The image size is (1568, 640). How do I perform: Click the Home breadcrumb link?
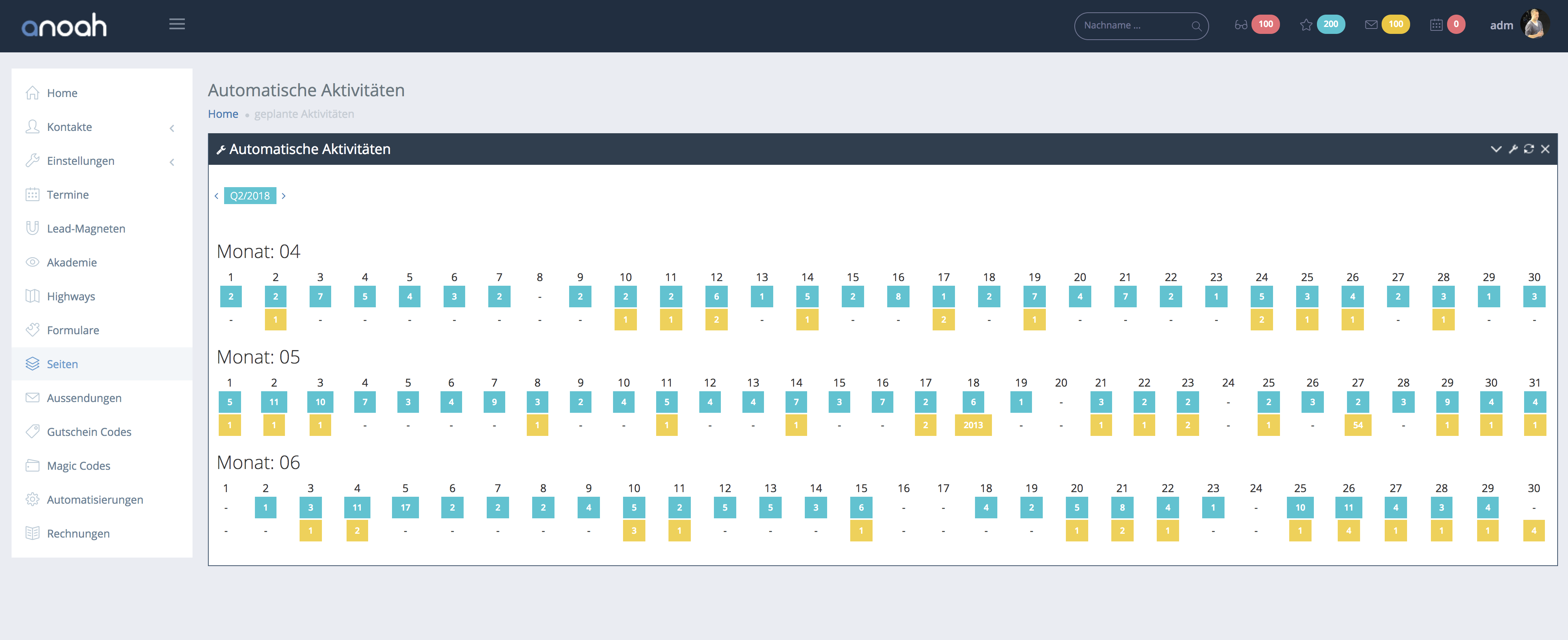(x=223, y=114)
